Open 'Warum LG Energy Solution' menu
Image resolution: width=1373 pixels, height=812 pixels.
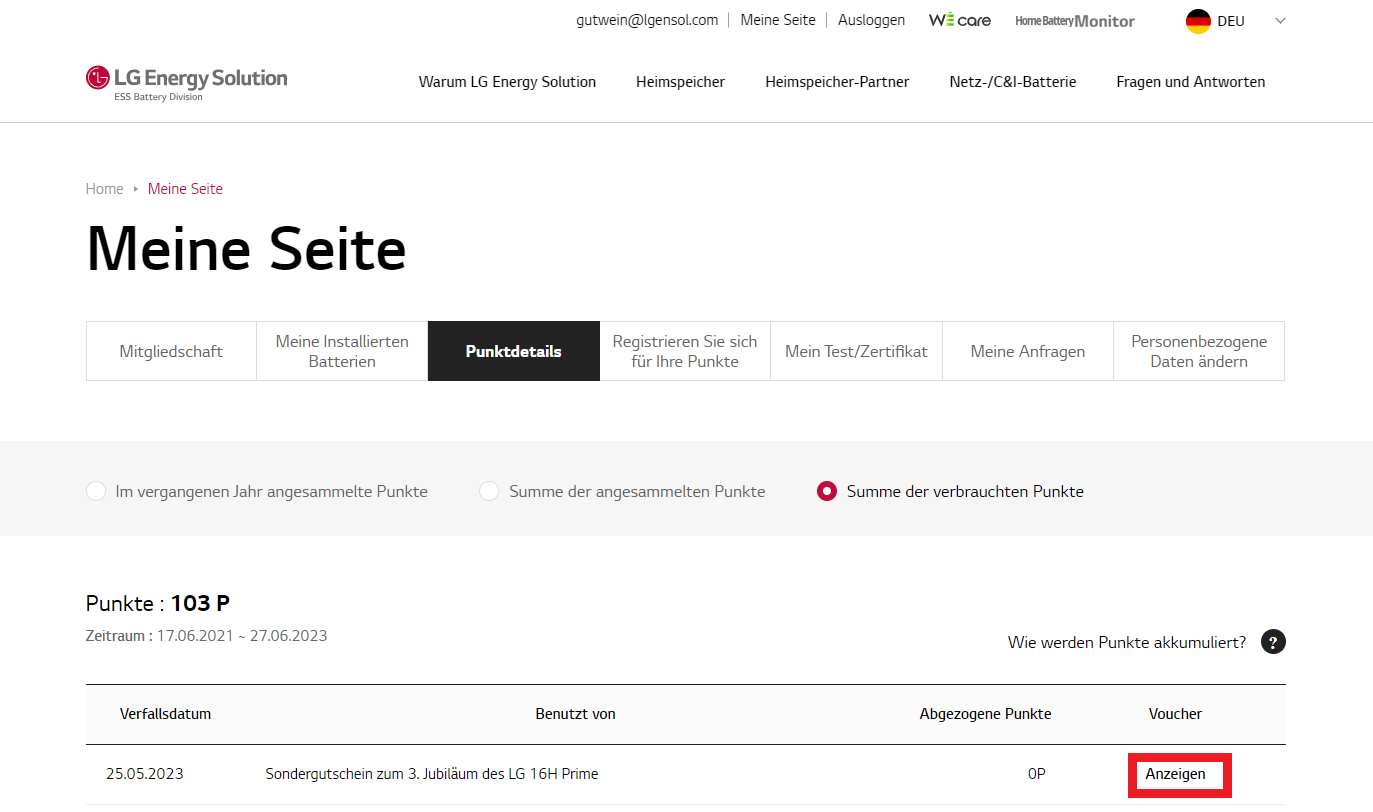[x=507, y=82]
